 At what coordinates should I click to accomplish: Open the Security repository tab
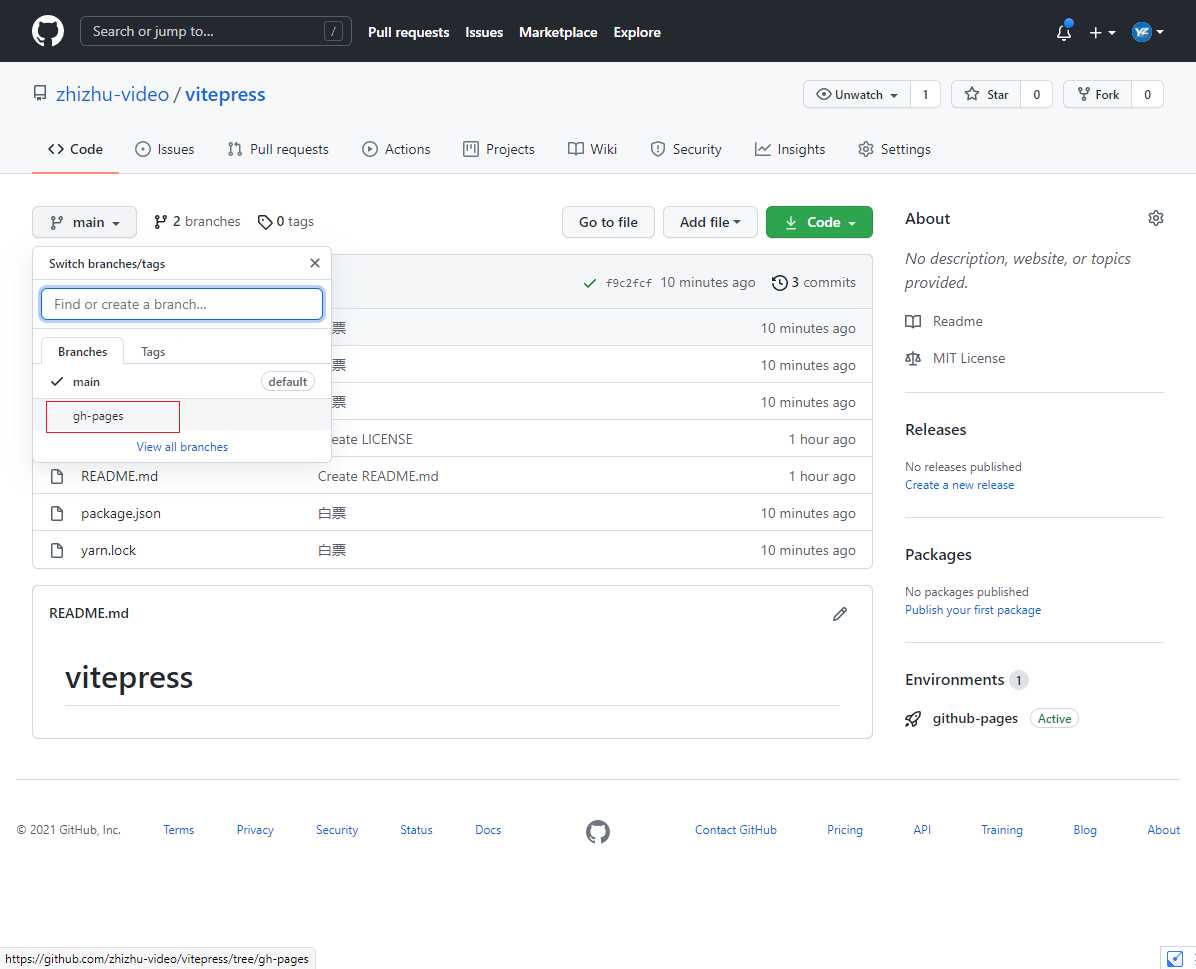pyautogui.click(x=686, y=150)
